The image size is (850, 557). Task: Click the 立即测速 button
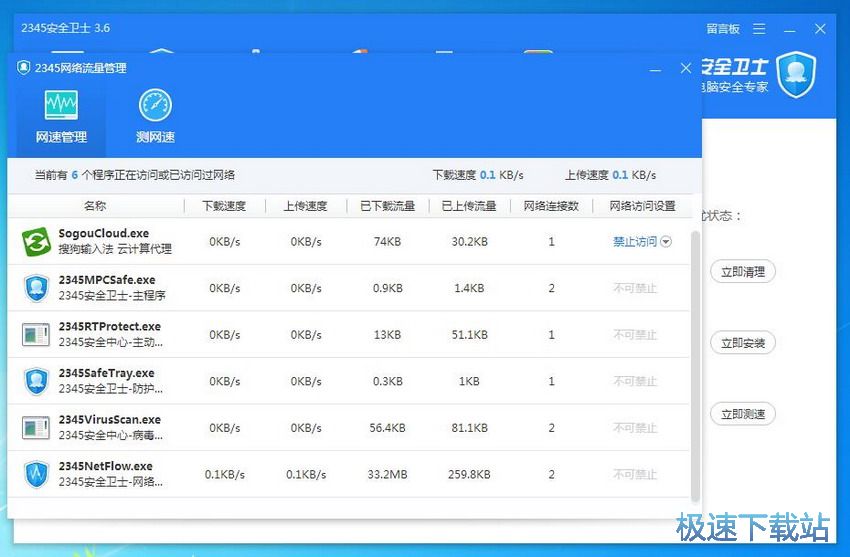(x=743, y=414)
